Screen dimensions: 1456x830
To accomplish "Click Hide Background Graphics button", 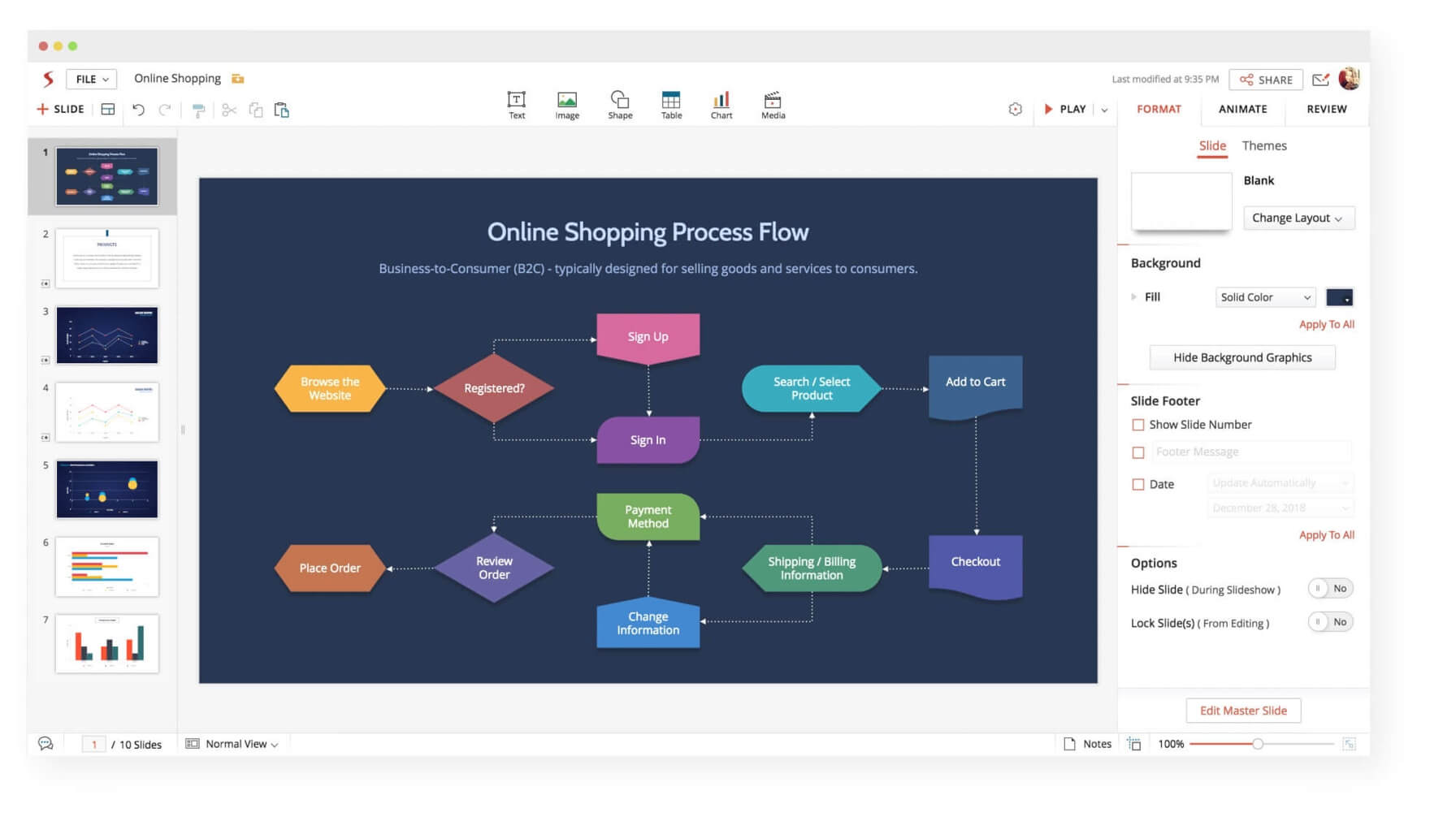I will click(x=1242, y=357).
